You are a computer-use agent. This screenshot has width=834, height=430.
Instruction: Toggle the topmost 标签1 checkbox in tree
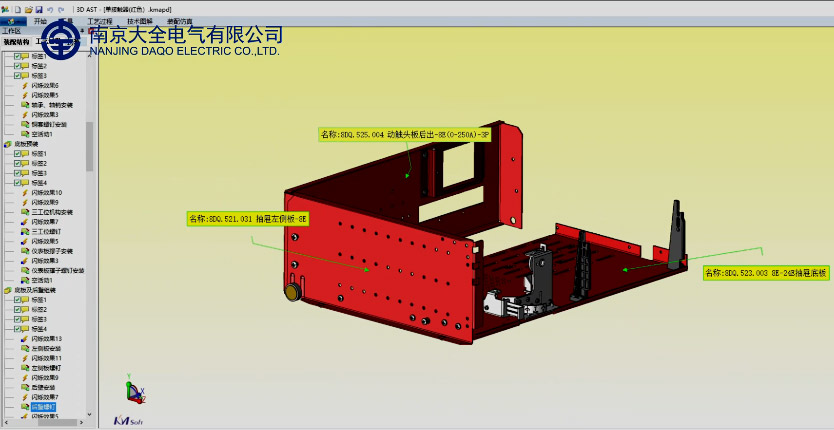(18, 57)
